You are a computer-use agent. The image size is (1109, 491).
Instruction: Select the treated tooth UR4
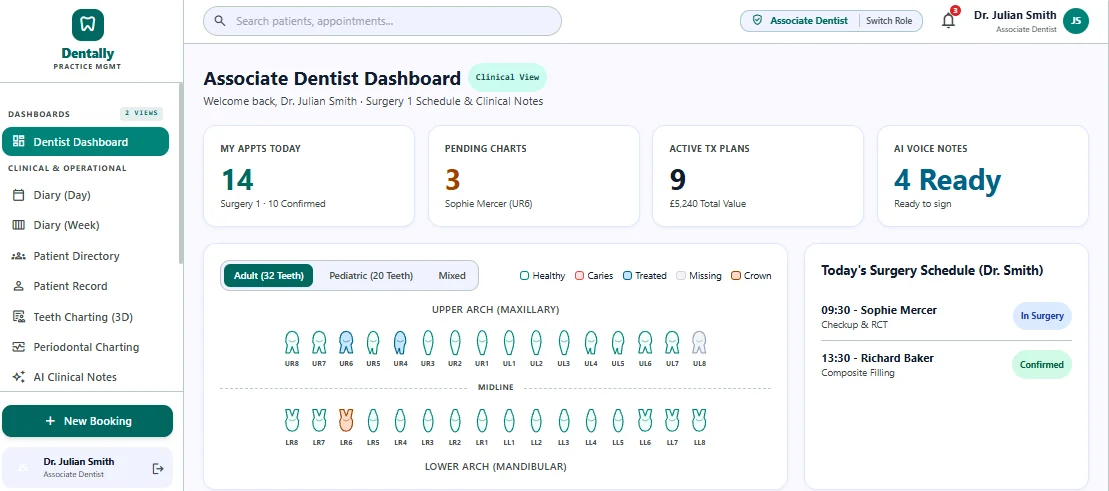(400, 342)
